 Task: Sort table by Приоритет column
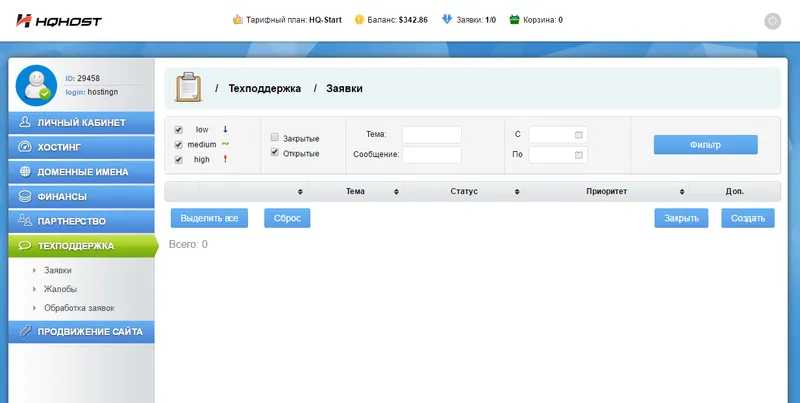[682, 192]
